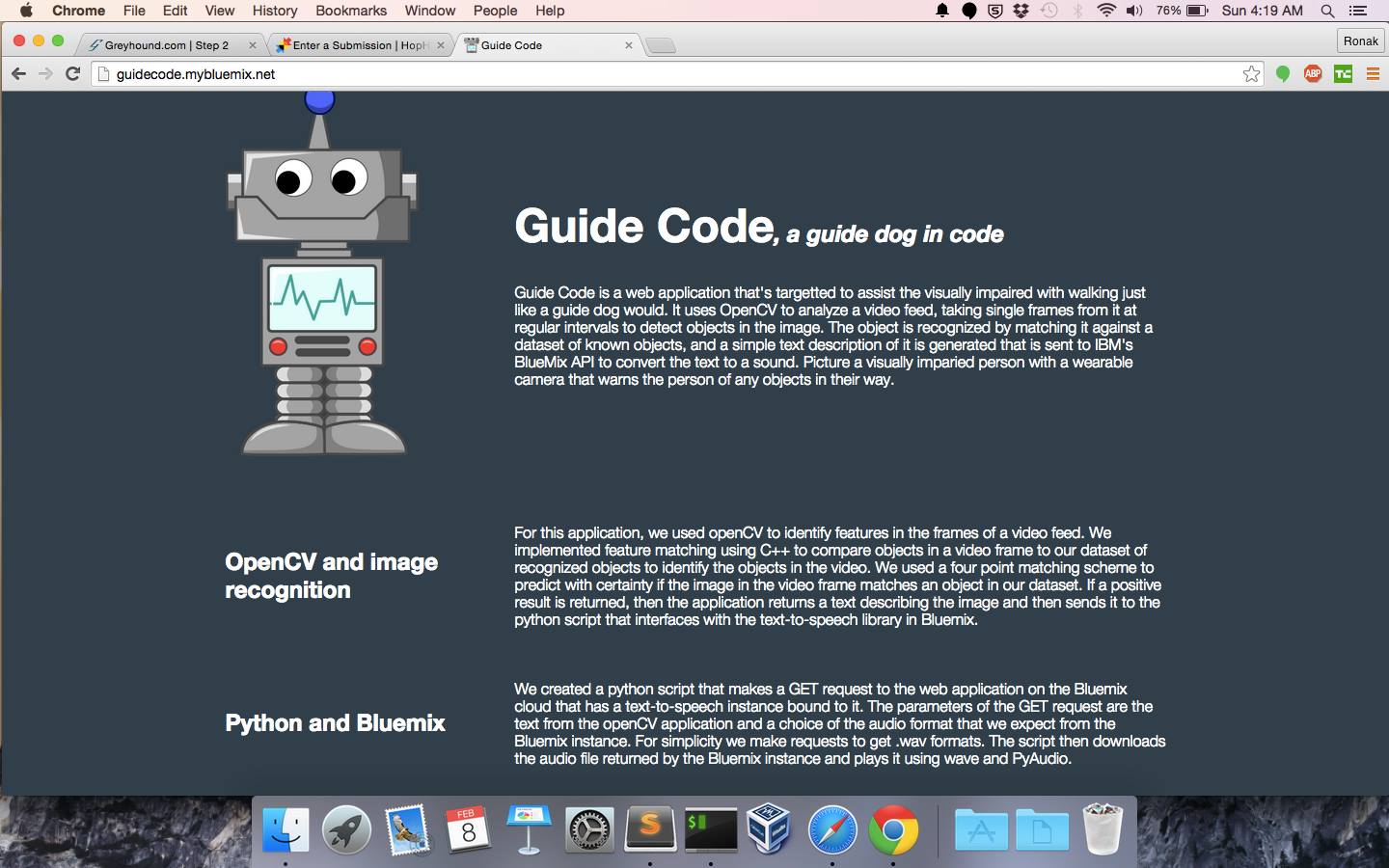Open Launchpad rocket icon
The width and height of the screenshot is (1389, 868).
tap(346, 829)
